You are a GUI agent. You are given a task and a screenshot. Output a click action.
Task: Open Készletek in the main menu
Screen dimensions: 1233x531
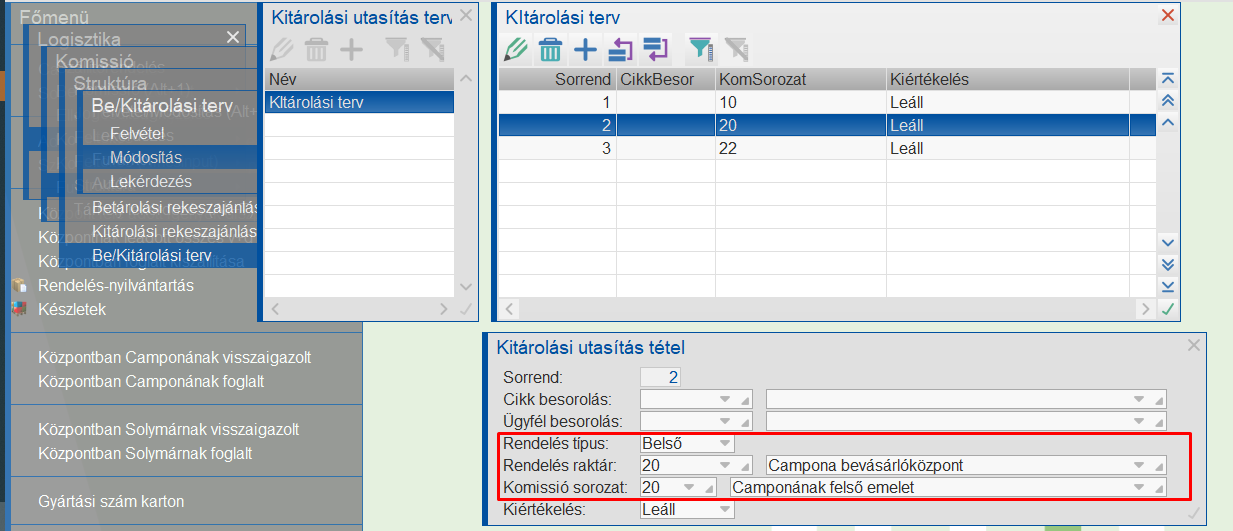click(72, 309)
